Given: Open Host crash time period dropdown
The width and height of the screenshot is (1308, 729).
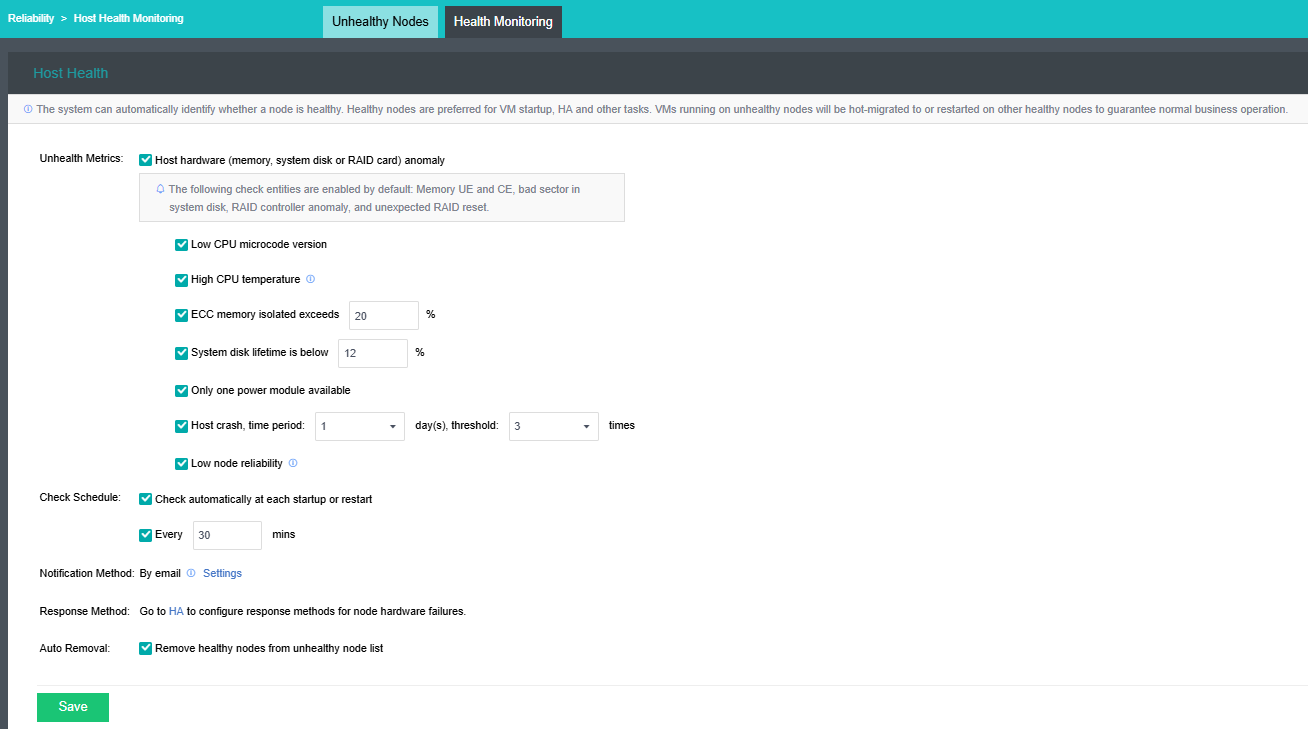Looking at the screenshot, I should 360,426.
